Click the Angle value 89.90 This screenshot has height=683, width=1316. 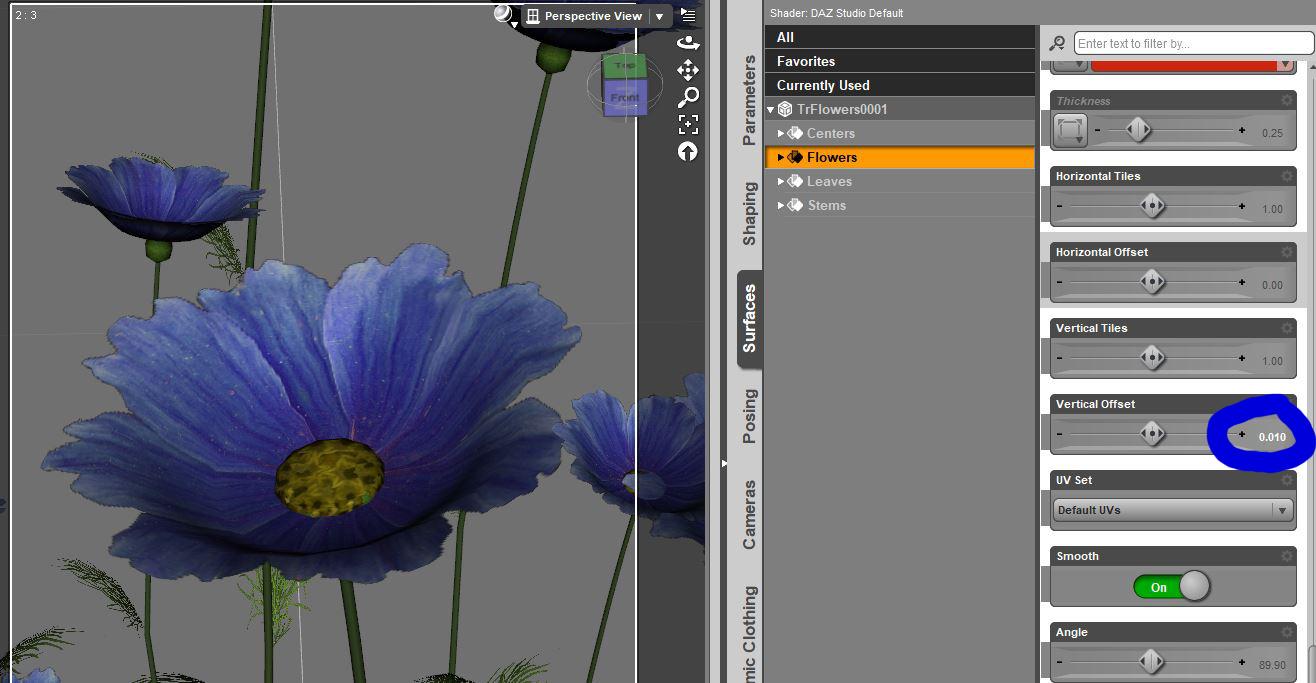(x=1272, y=664)
